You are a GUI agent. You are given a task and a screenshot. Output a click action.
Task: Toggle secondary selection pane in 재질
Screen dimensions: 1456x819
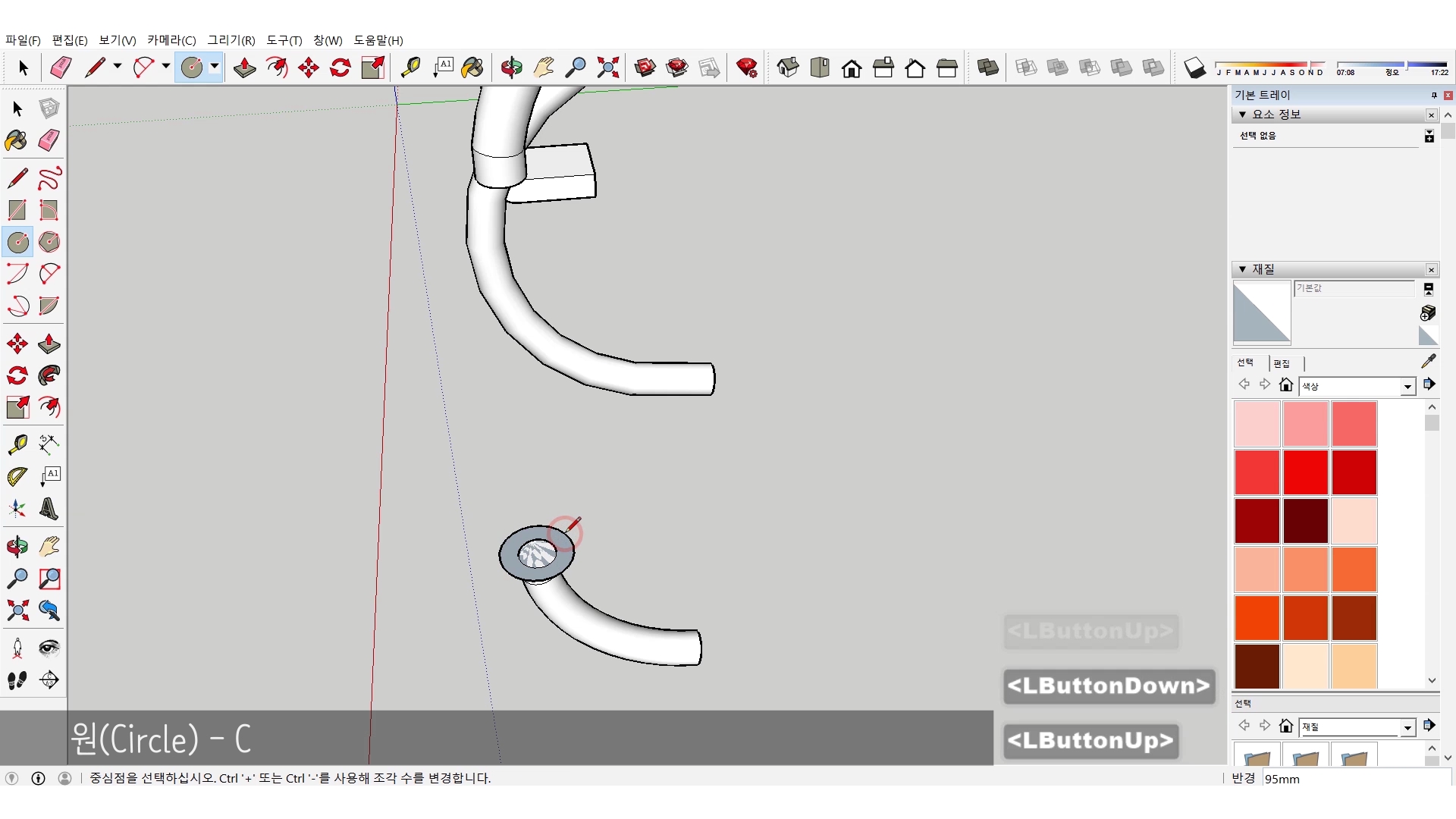point(1429,290)
